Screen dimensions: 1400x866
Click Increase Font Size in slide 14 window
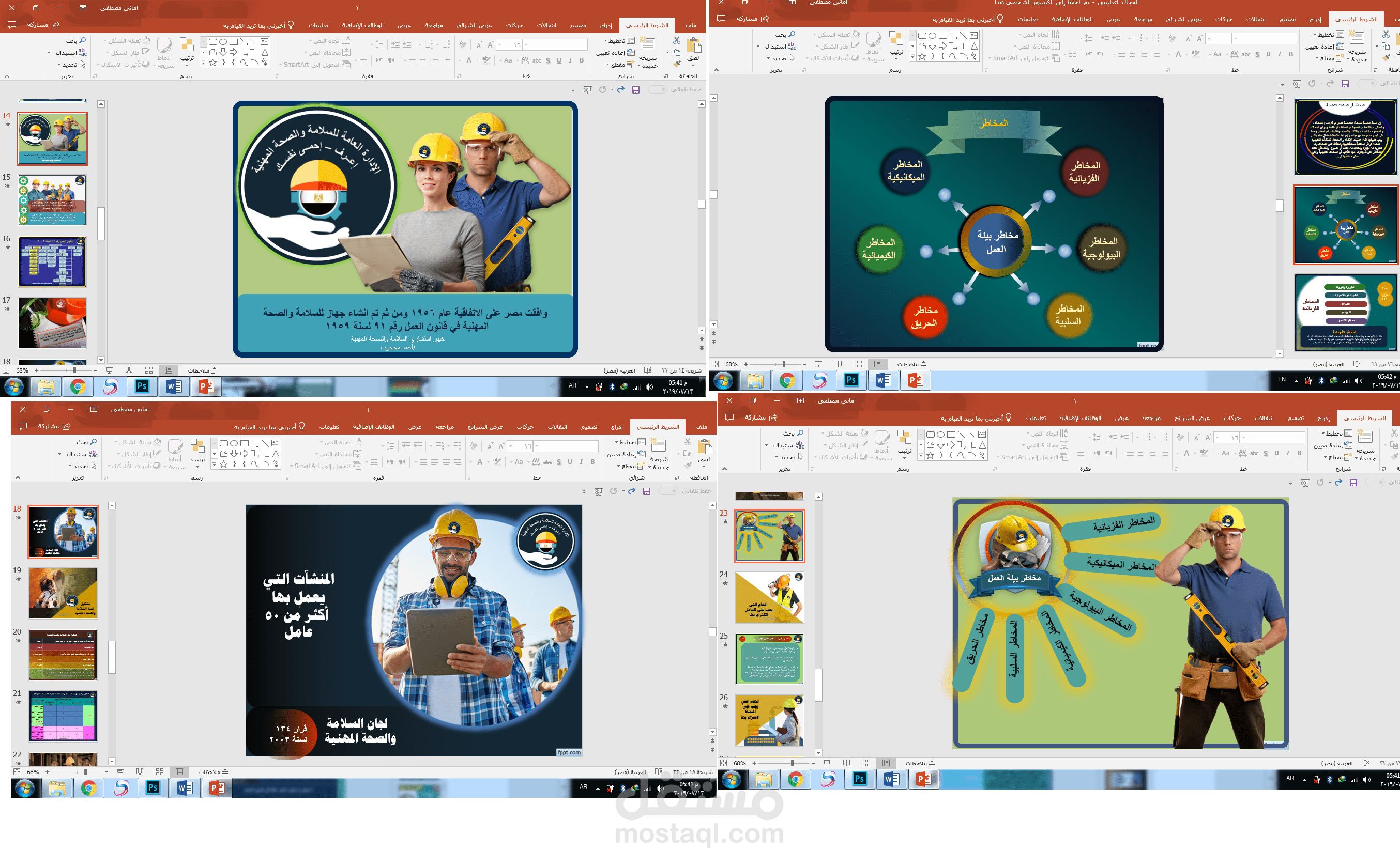tap(490, 44)
